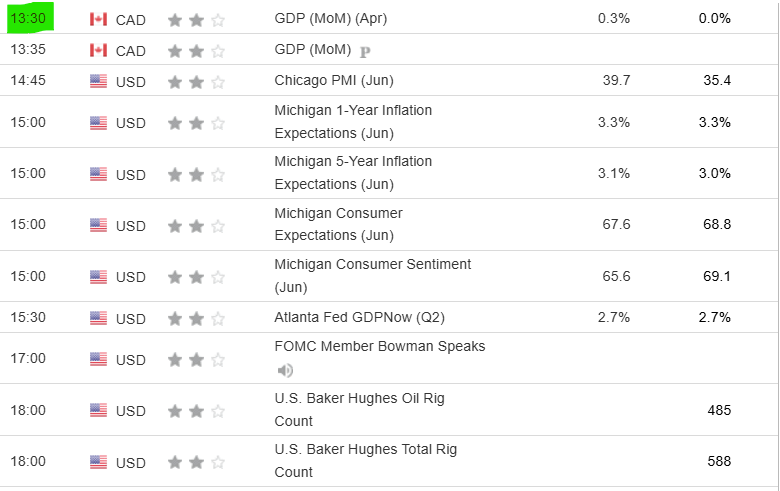Click the 588 value for Total Rig Count

pos(717,462)
